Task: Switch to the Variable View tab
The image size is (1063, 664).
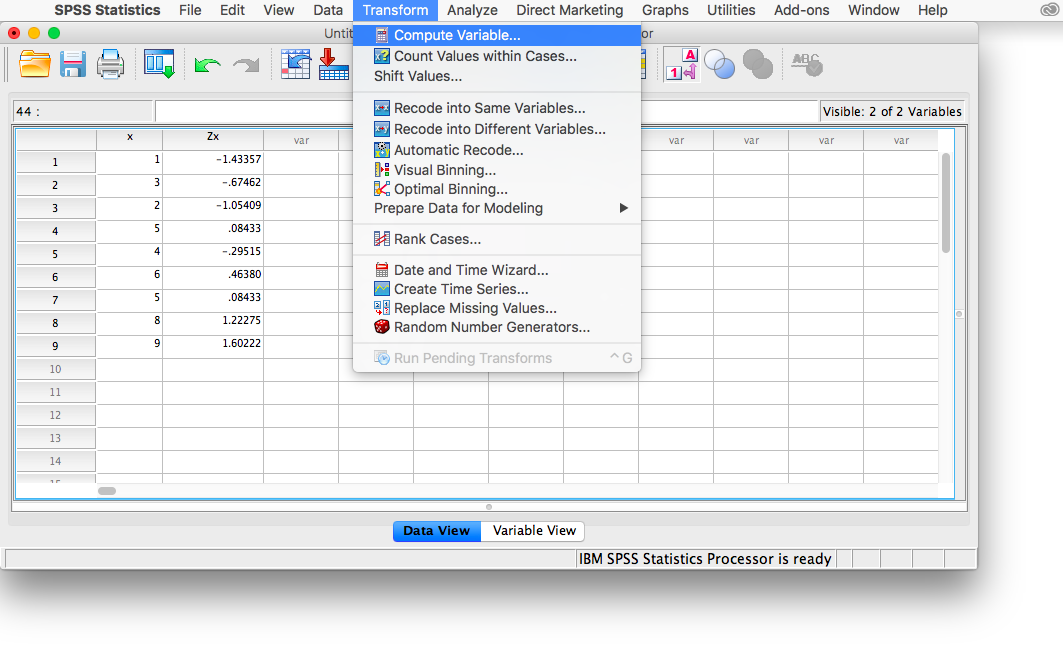Action: pyautogui.click(x=534, y=531)
